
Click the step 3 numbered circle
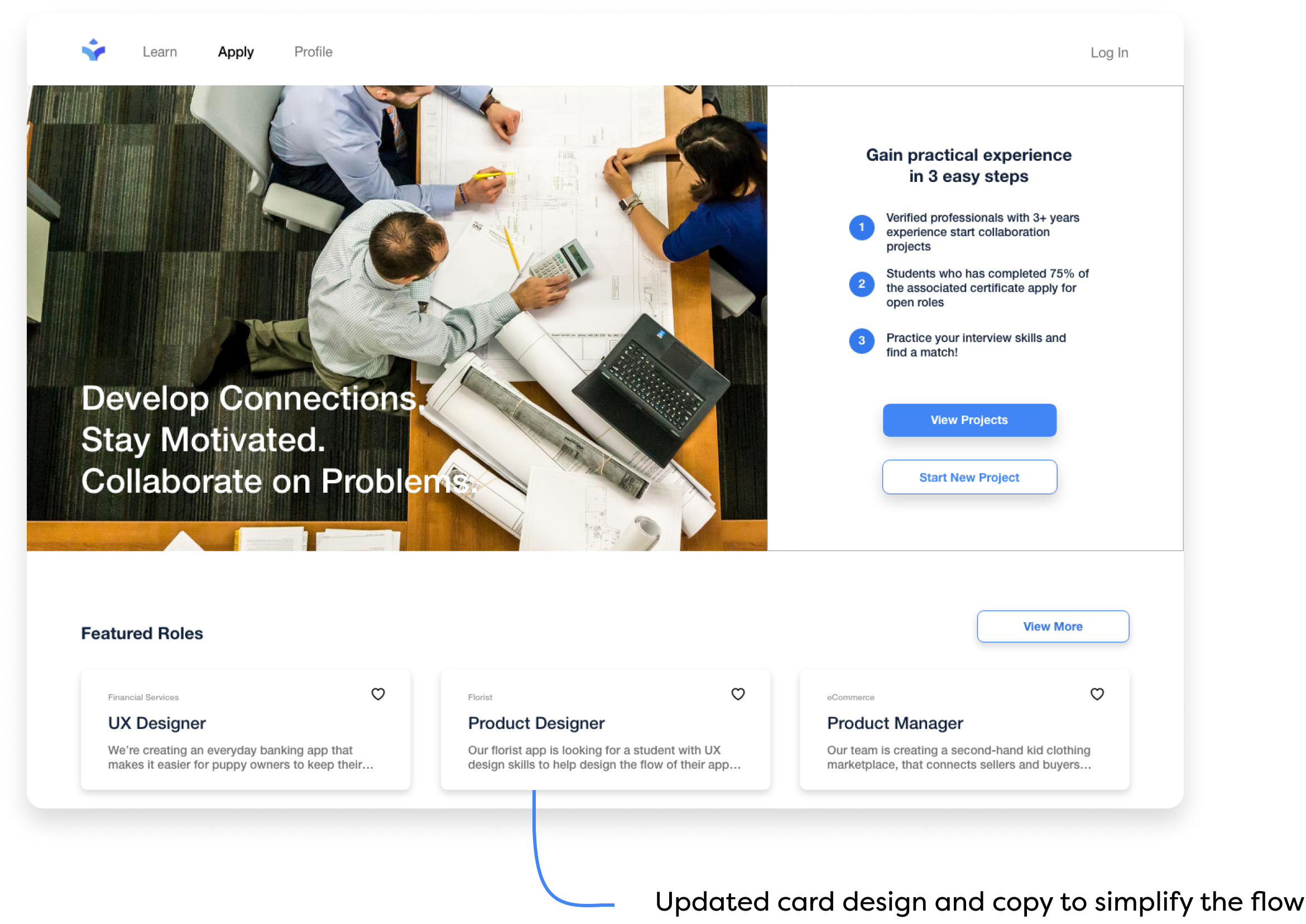[x=861, y=341]
